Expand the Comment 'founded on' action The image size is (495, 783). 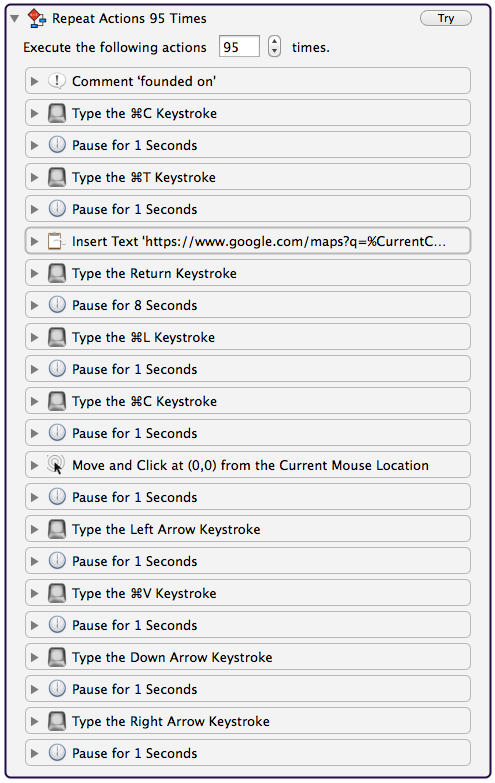point(34,81)
